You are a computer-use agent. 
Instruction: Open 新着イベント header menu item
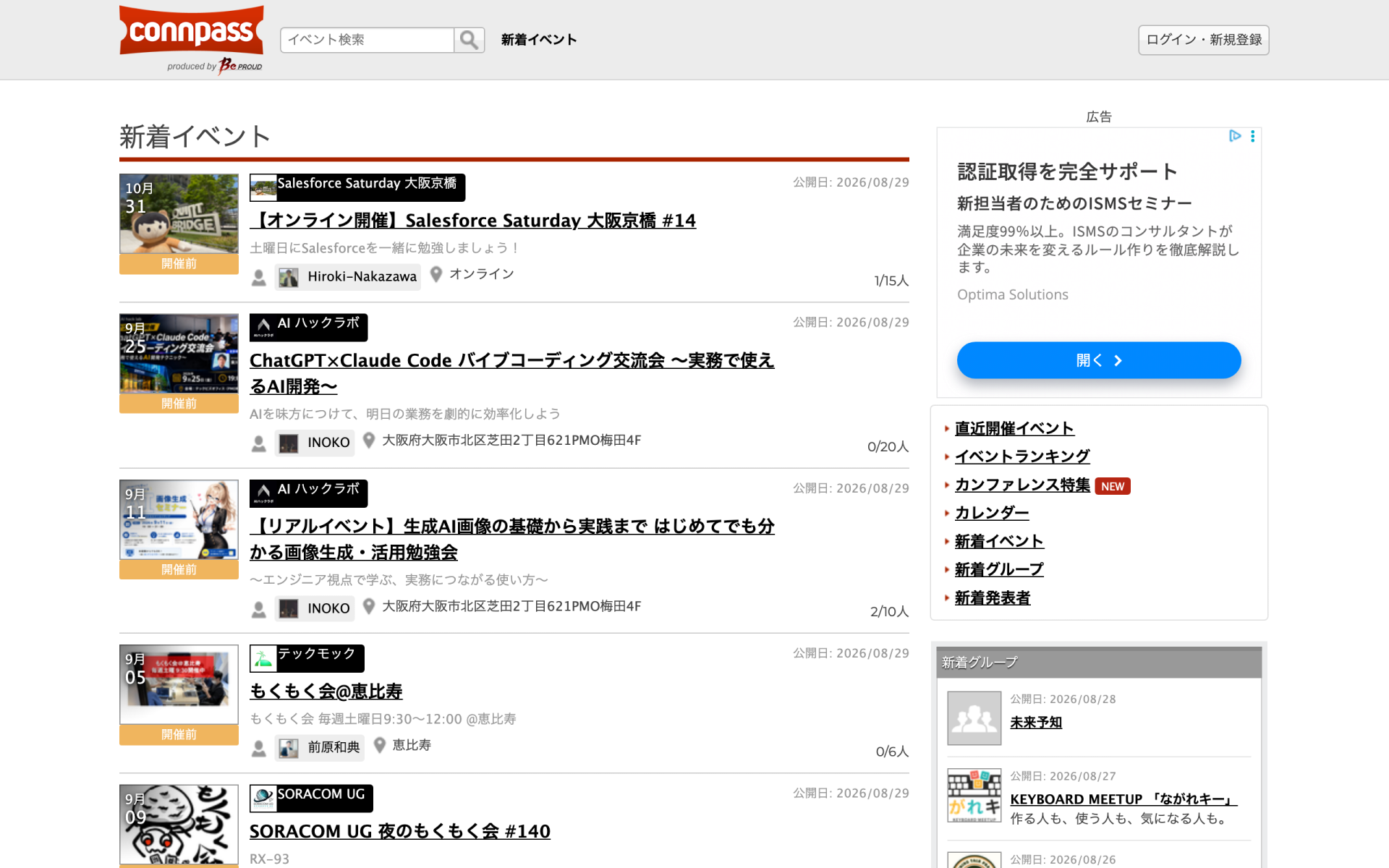[539, 40]
